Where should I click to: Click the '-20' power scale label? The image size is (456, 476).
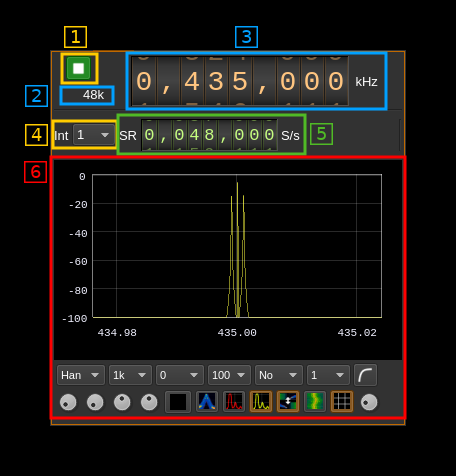(78, 205)
